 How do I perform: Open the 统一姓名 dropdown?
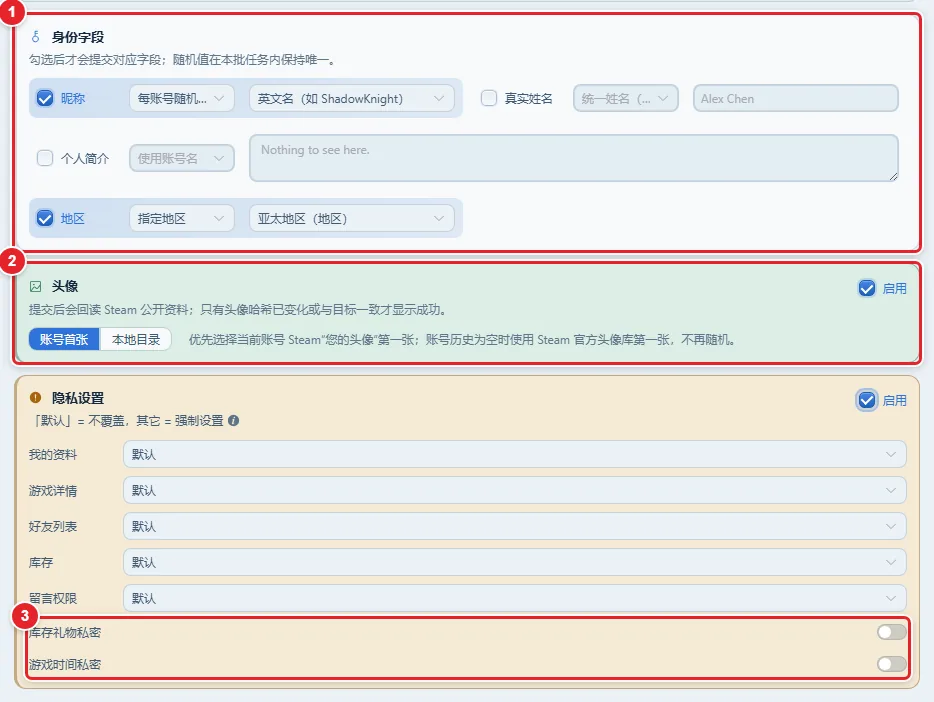(x=625, y=98)
